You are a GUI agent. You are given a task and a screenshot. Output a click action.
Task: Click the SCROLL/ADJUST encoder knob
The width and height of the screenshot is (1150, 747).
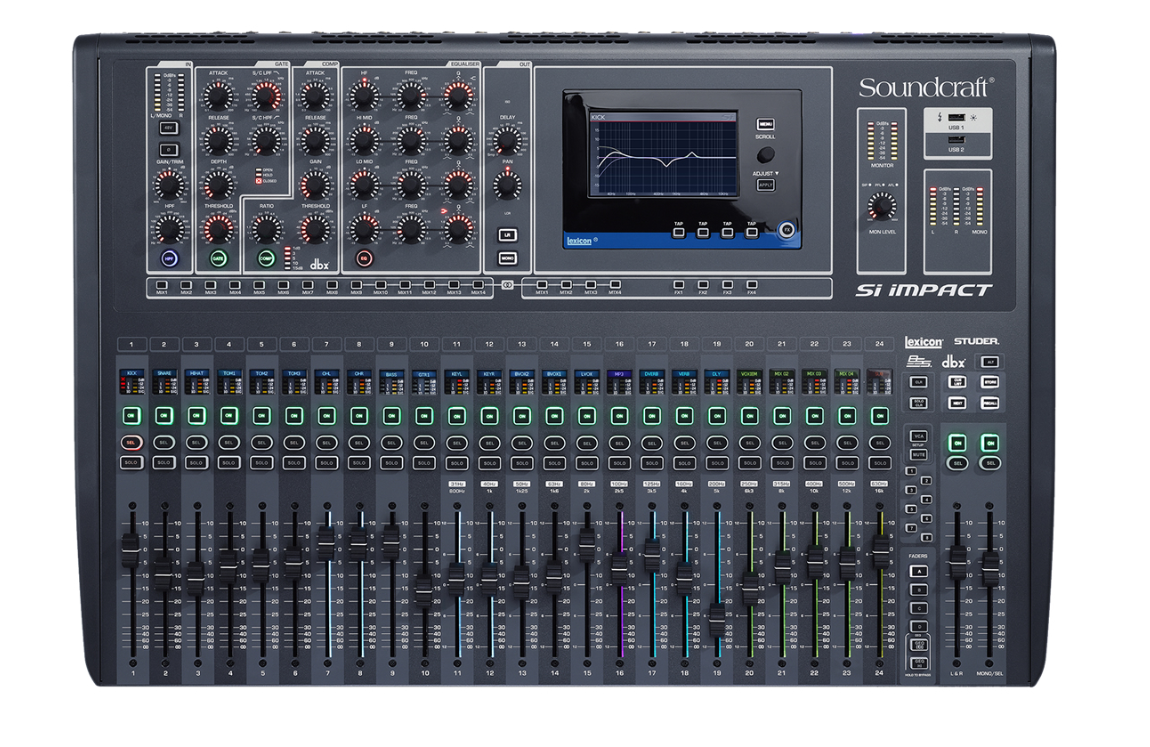(x=765, y=155)
